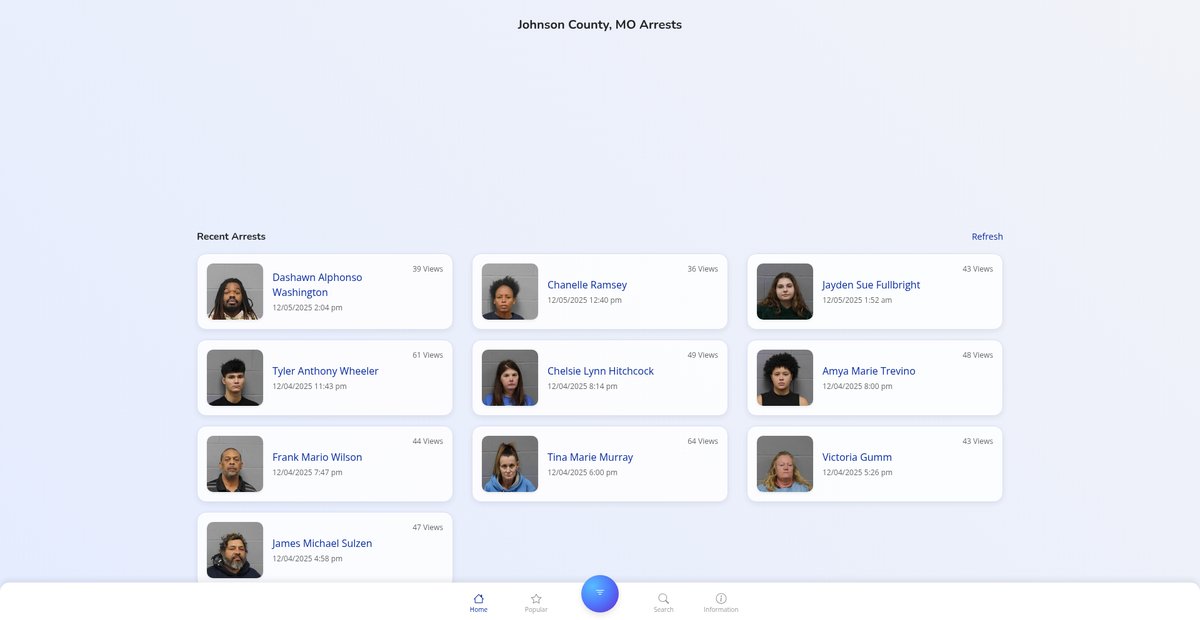The height and width of the screenshot is (620, 1200).
Task: Click the 12/05/2025 1:52 am timestamp
Action: (857, 300)
